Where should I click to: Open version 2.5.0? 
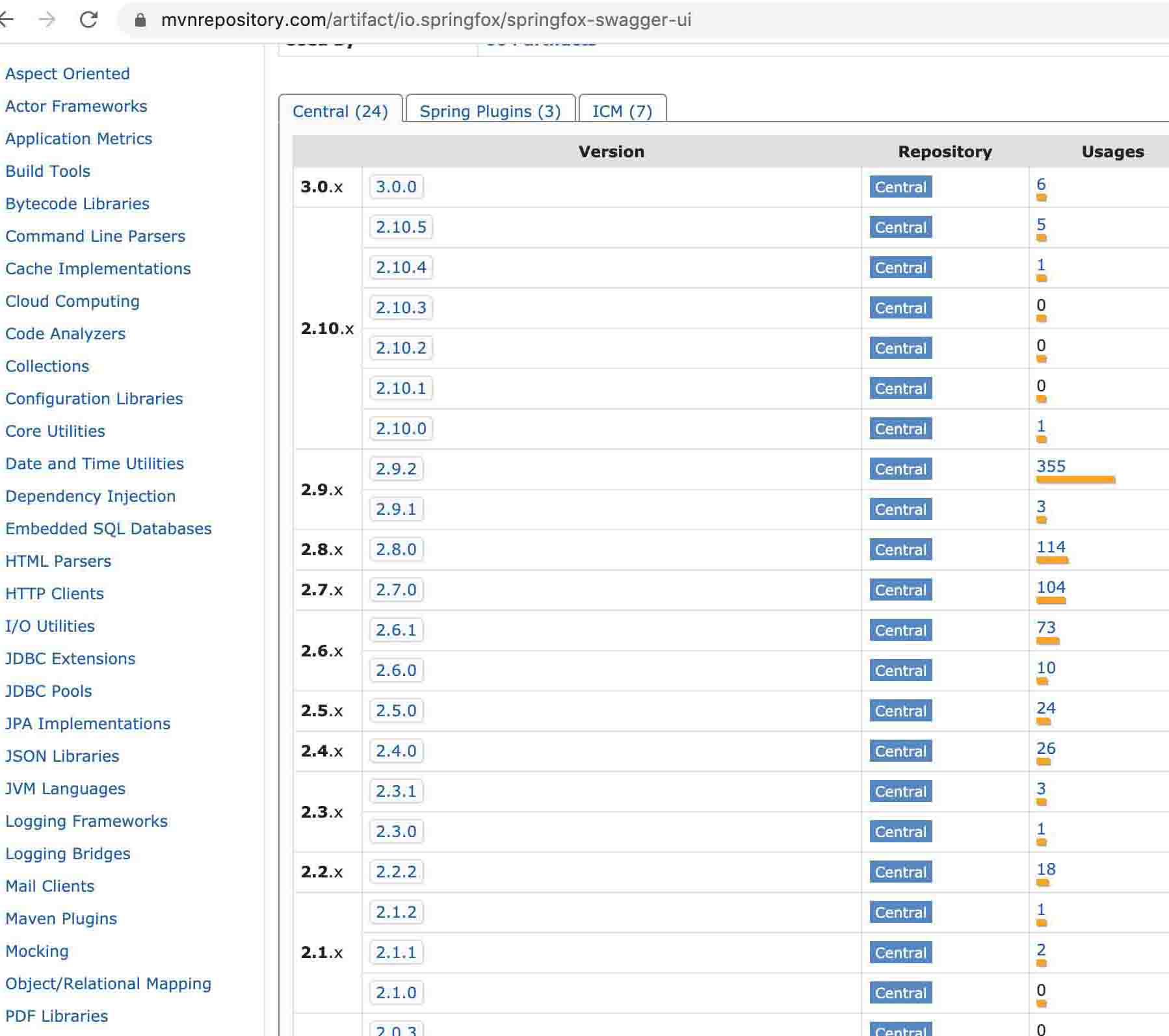[x=396, y=710]
